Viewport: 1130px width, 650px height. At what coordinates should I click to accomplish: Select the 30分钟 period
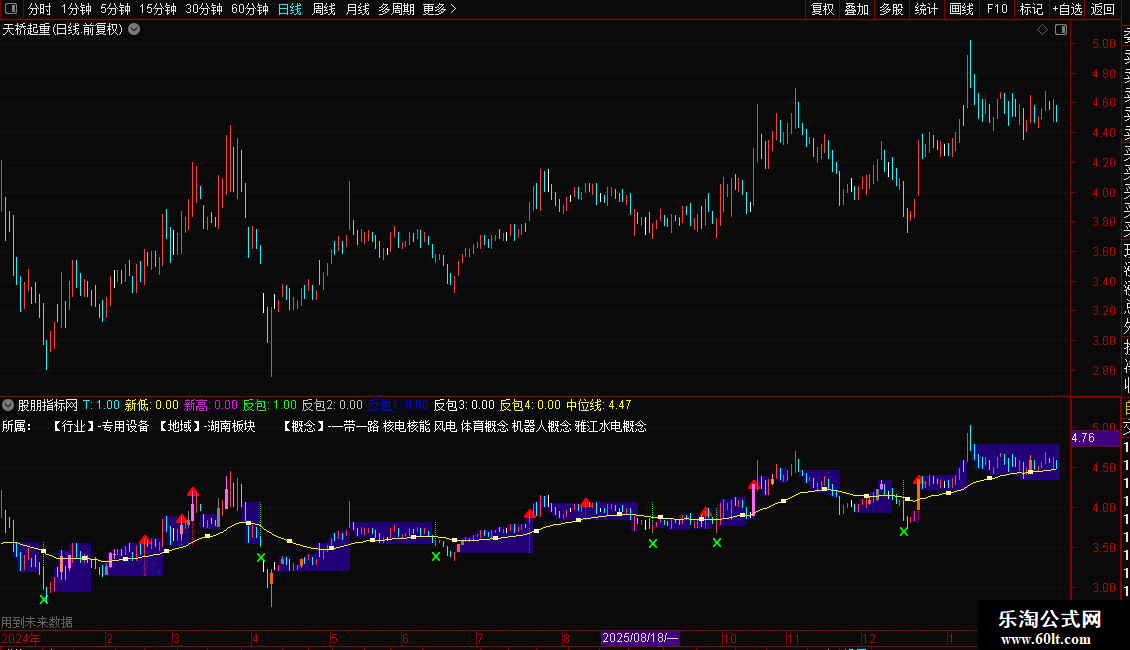tap(204, 9)
